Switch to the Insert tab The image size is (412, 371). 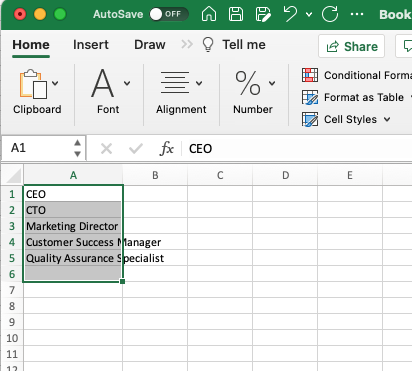[91, 45]
